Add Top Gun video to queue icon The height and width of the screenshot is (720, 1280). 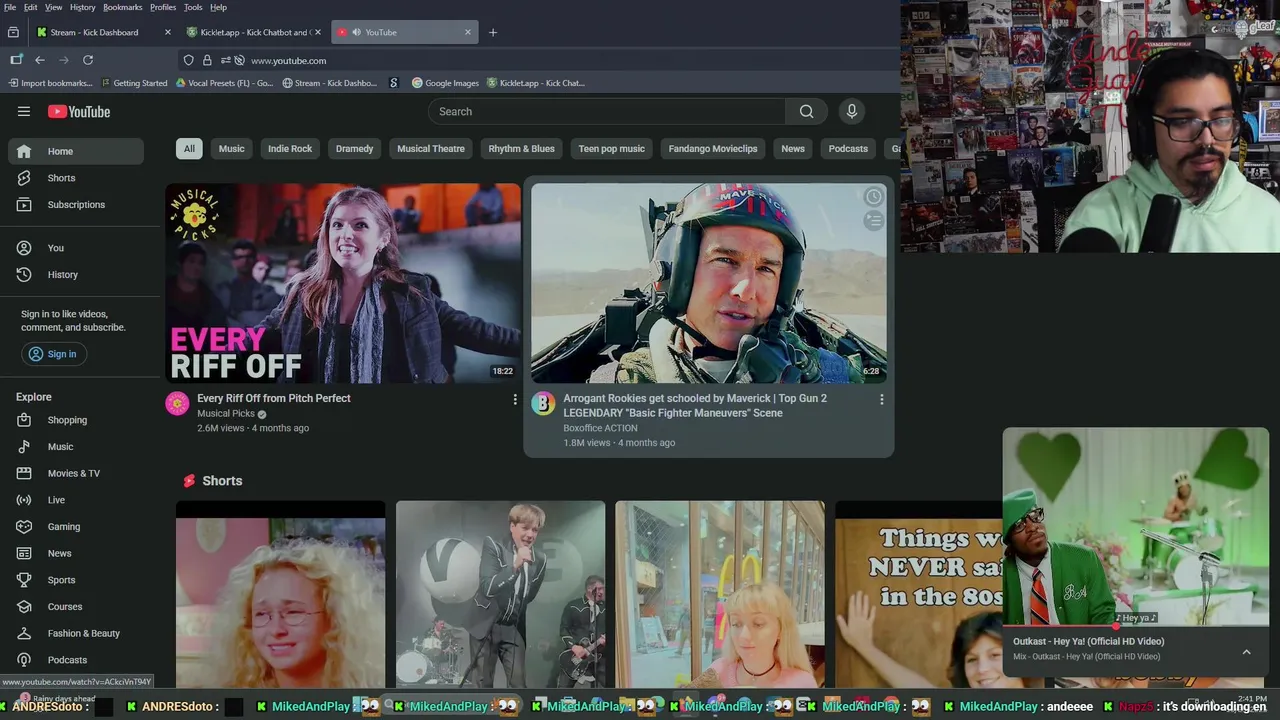tap(873, 221)
